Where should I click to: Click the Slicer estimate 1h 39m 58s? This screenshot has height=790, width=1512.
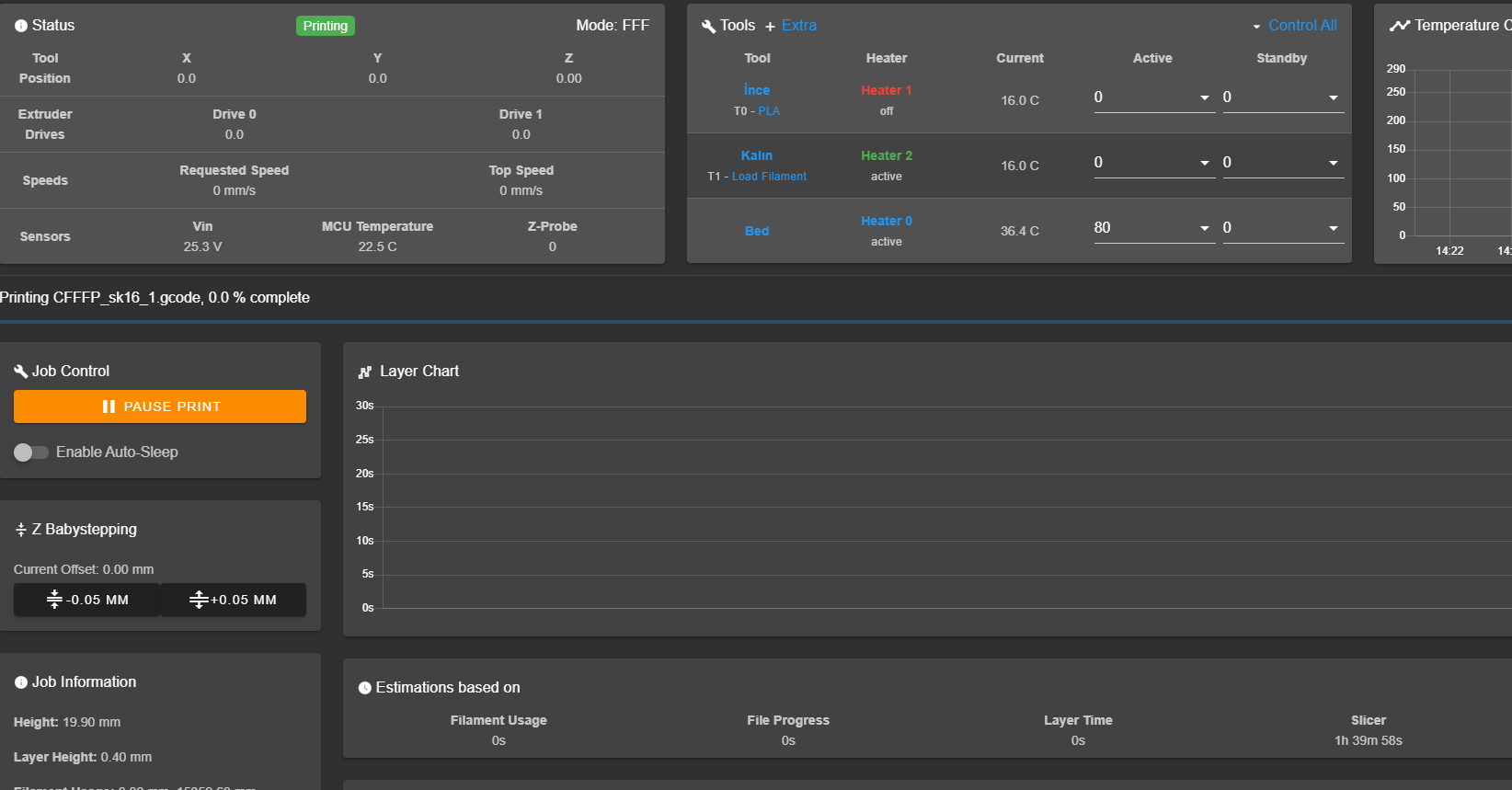(1369, 740)
